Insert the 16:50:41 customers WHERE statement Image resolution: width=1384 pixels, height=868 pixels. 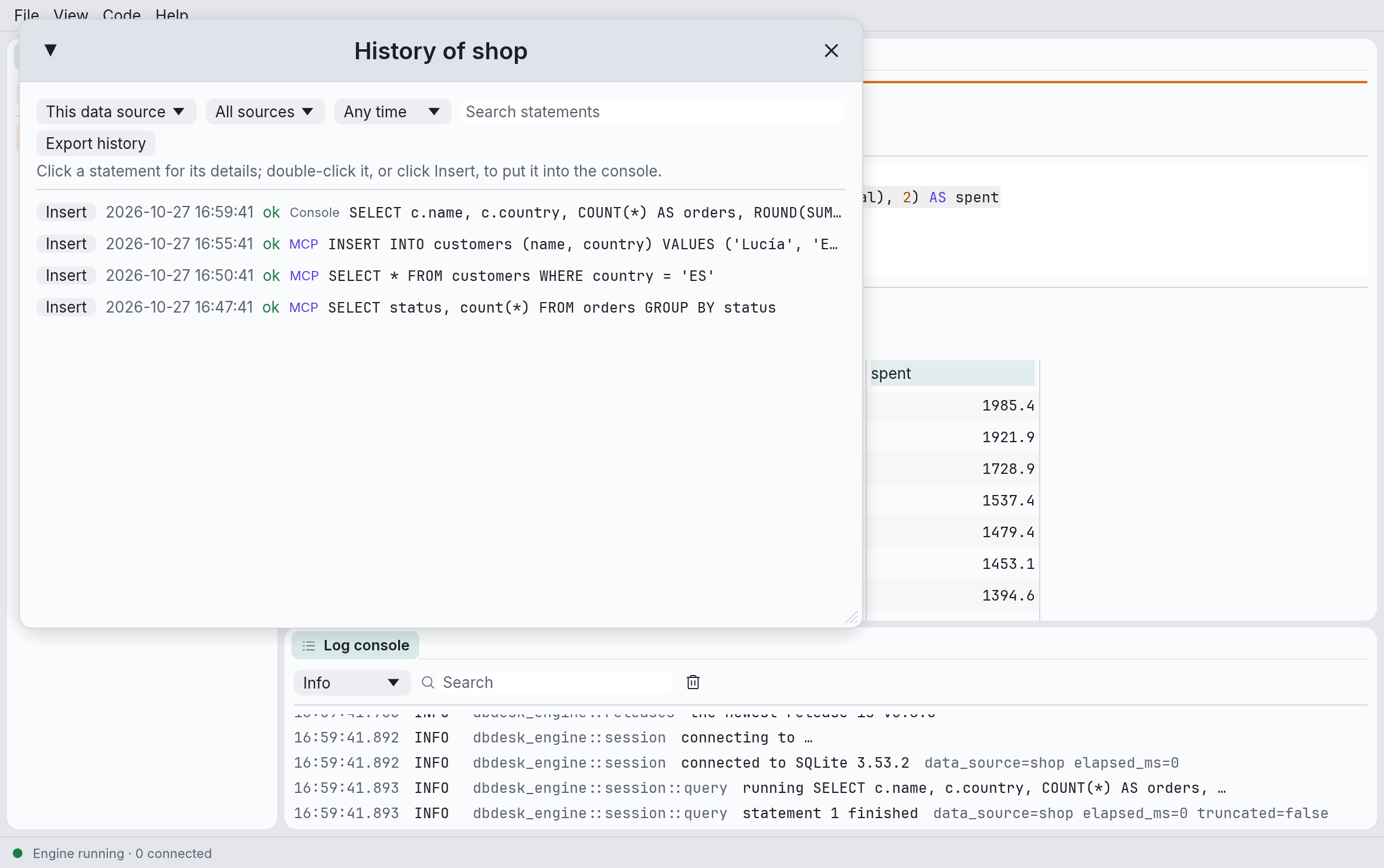(66, 276)
